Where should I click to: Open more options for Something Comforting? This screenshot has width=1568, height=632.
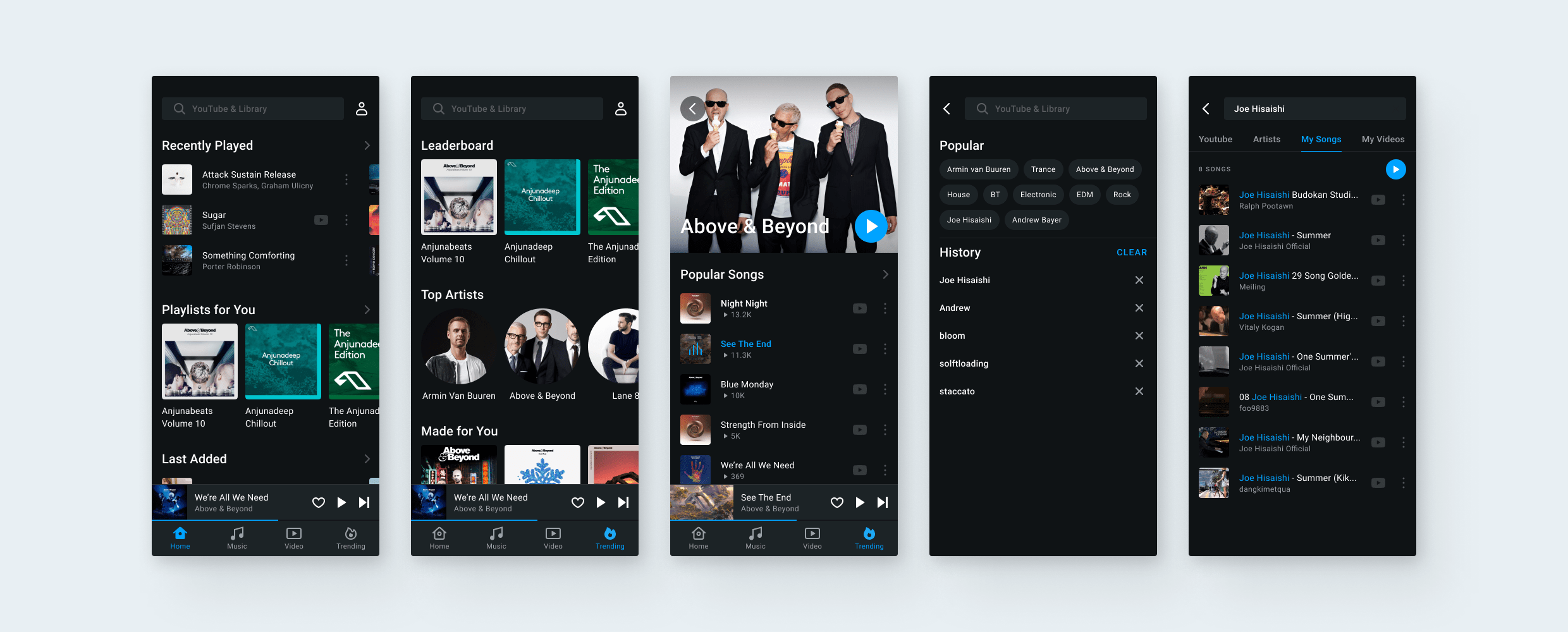[346, 260]
